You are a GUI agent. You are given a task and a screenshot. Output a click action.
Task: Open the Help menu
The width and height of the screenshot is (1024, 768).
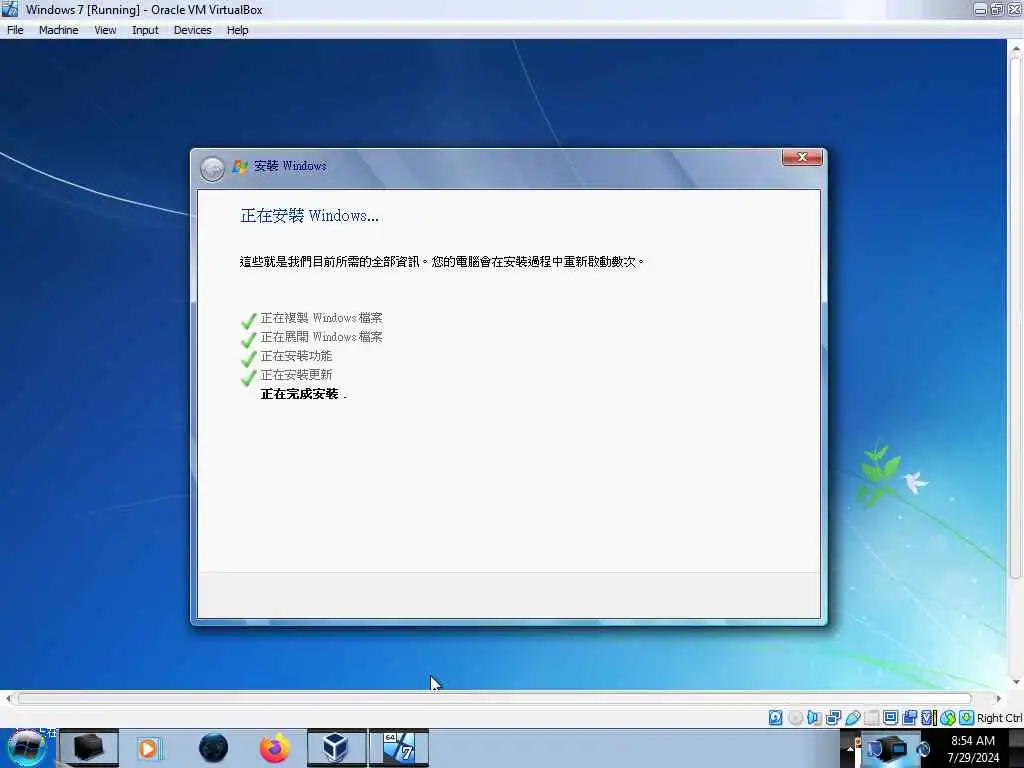[x=238, y=30]
